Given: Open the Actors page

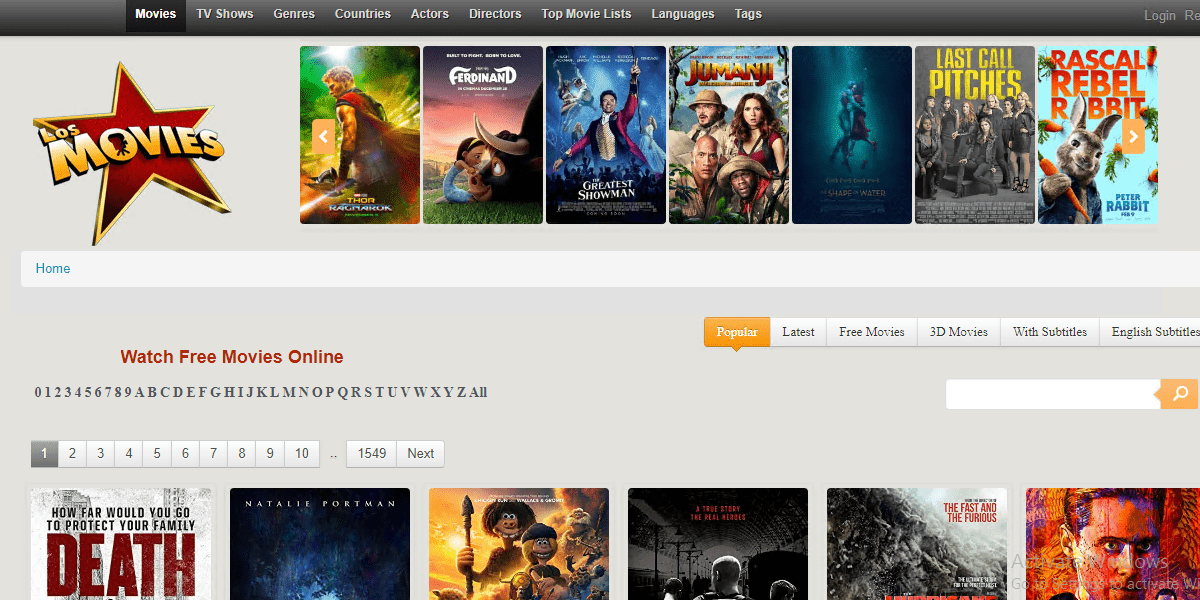Looking at the screenshot, I should [429, 15].
